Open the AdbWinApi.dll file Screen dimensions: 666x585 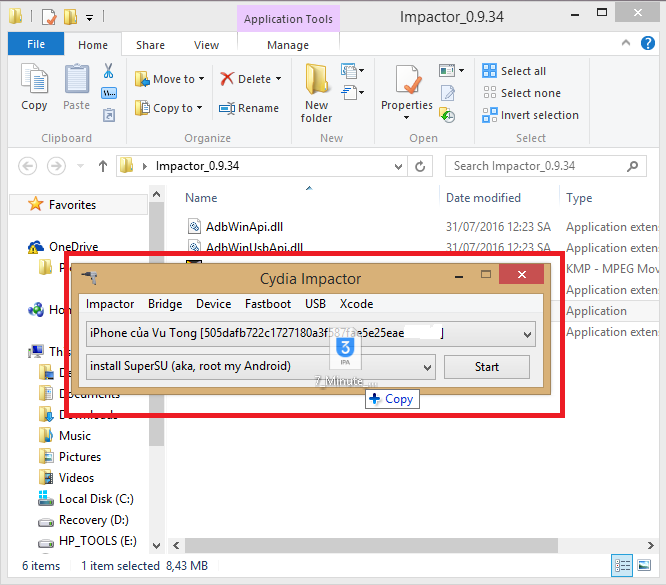tap(244, 227)
